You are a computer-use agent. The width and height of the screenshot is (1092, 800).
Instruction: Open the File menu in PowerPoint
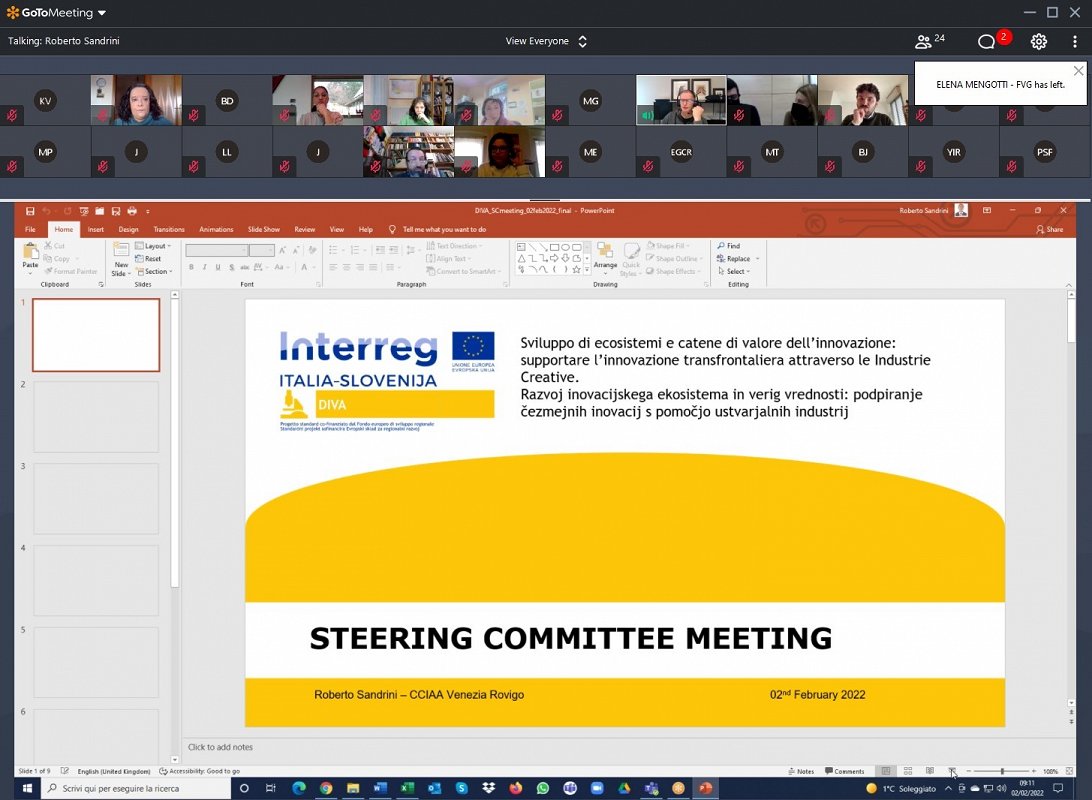(x=30, y=229)
